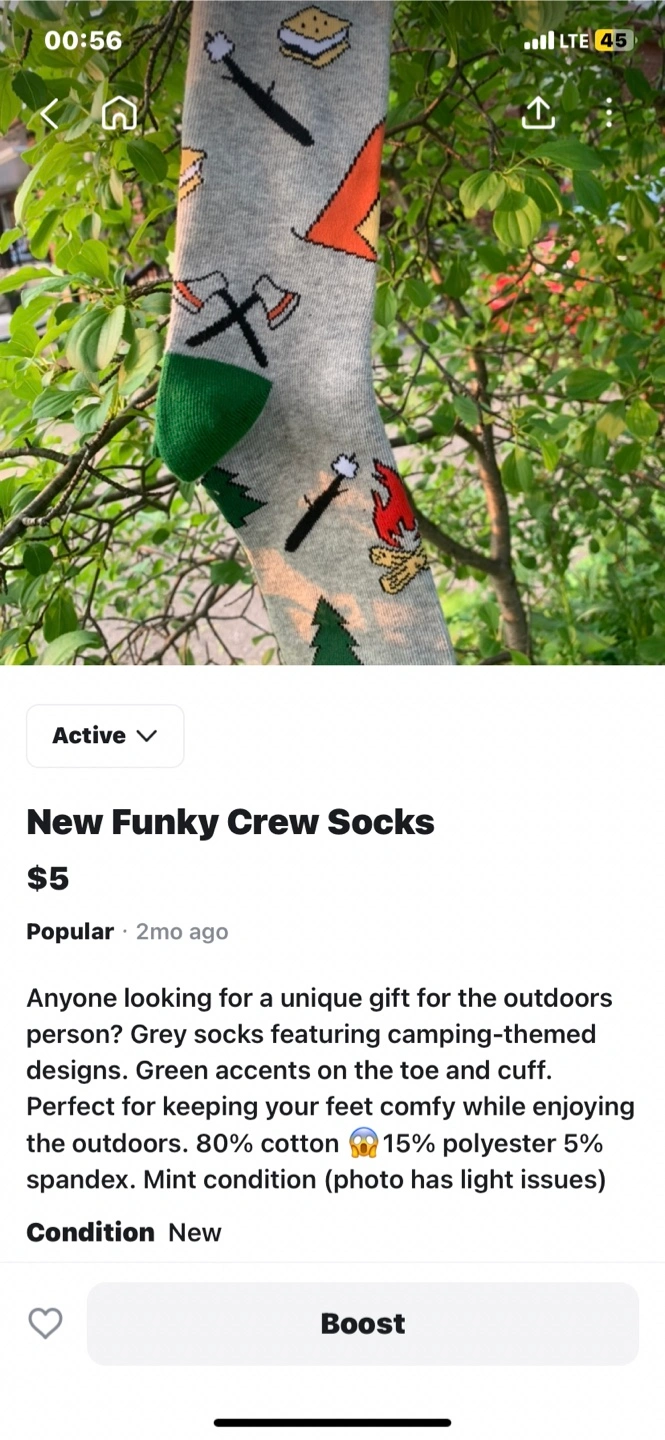Tap the Condition New row
The image size is (665, 1440).
[x=124, y=1232]
